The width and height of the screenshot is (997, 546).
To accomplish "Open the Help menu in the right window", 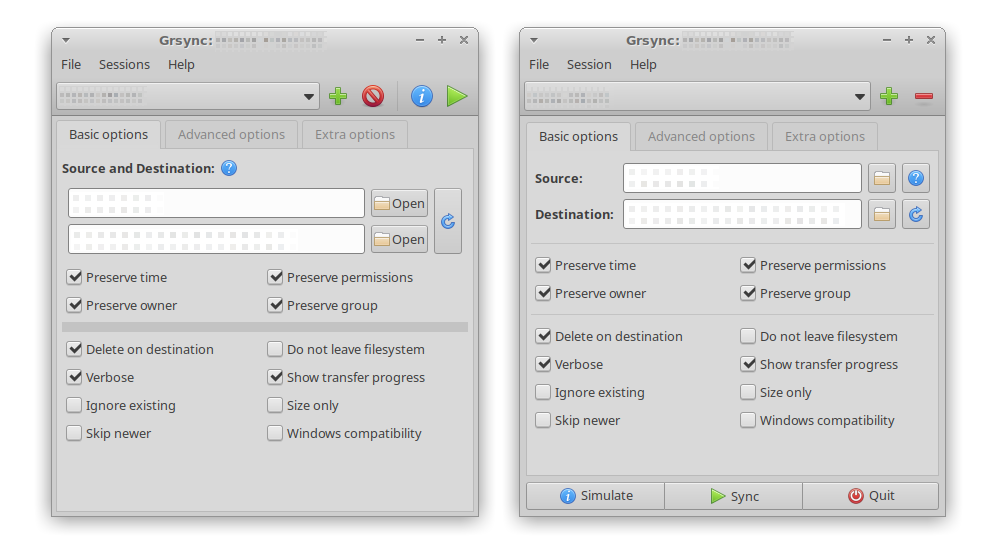I will pyautogui.click(x=643, y=65).
